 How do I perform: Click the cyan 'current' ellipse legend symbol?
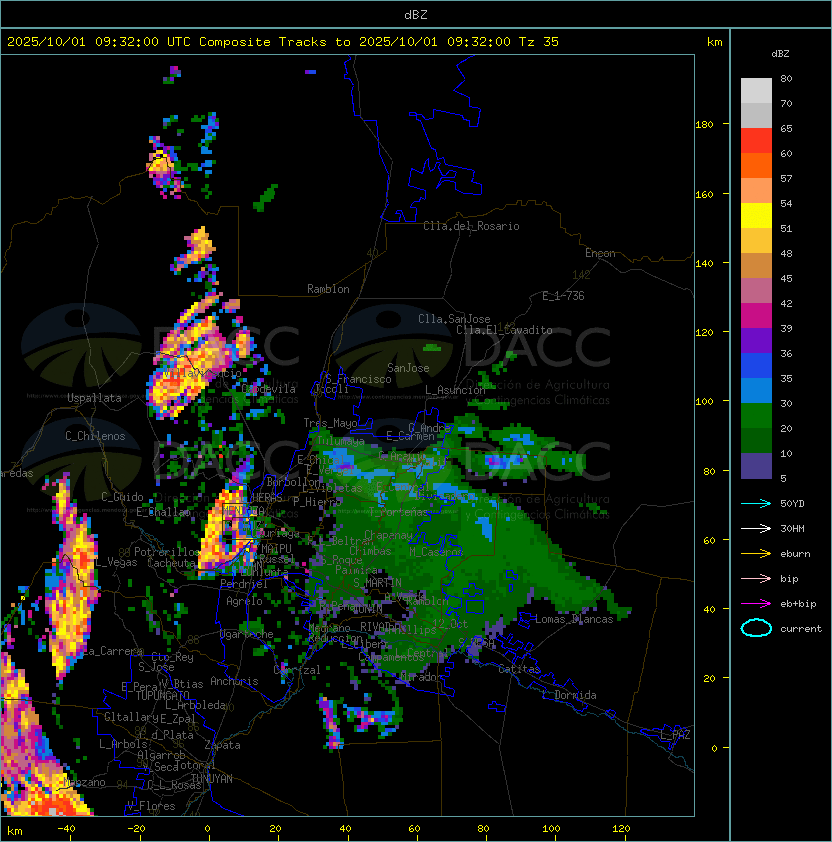coord(756,628)
